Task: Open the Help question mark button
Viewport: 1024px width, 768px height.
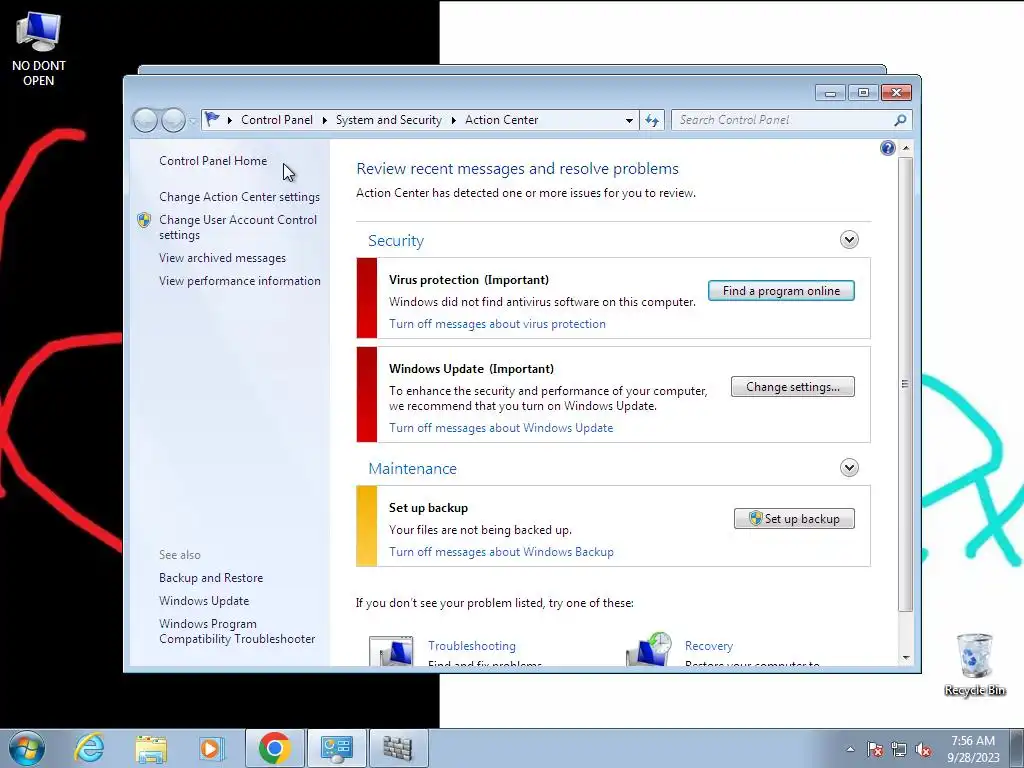Action: (x=888, y=148)
